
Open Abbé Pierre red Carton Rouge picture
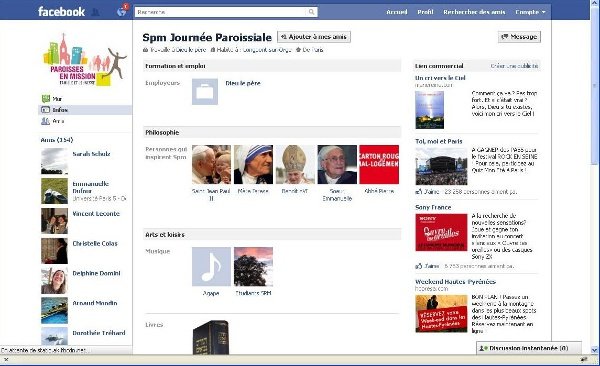tap(379, 165)
